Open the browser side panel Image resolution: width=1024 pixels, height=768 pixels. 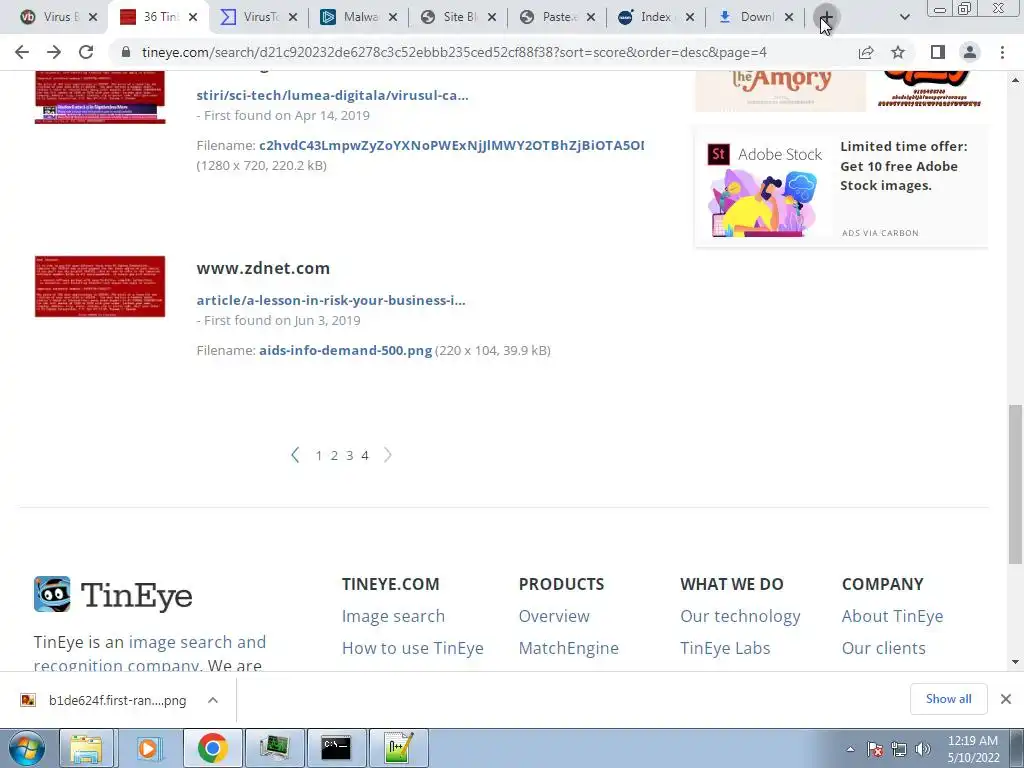938,52
